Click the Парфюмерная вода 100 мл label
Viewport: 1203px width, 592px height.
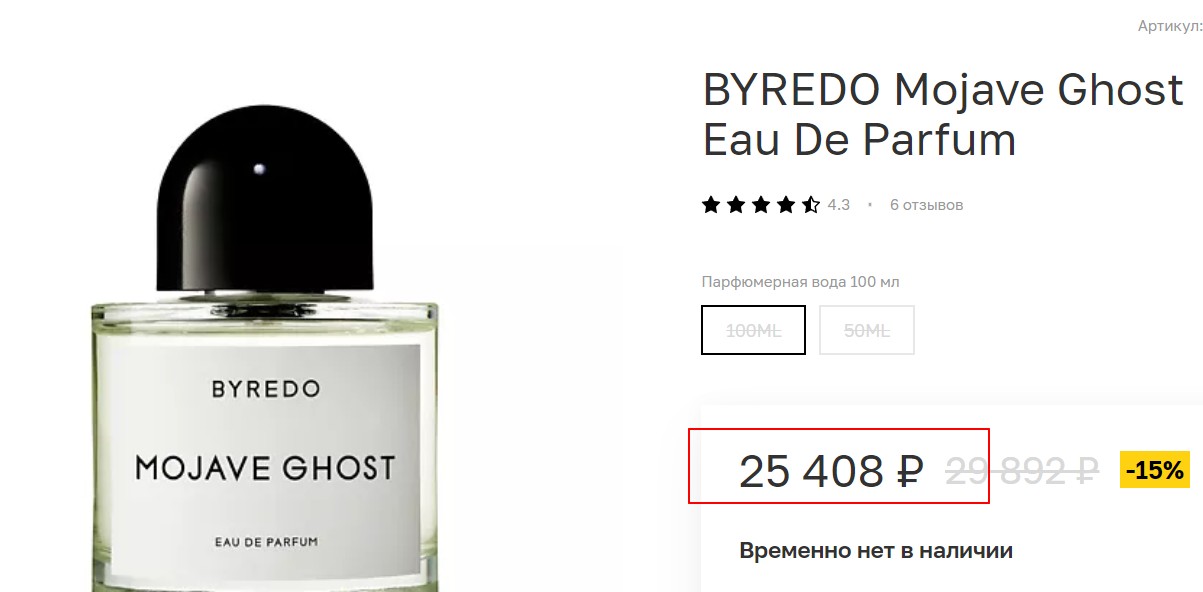pos(801,282)
